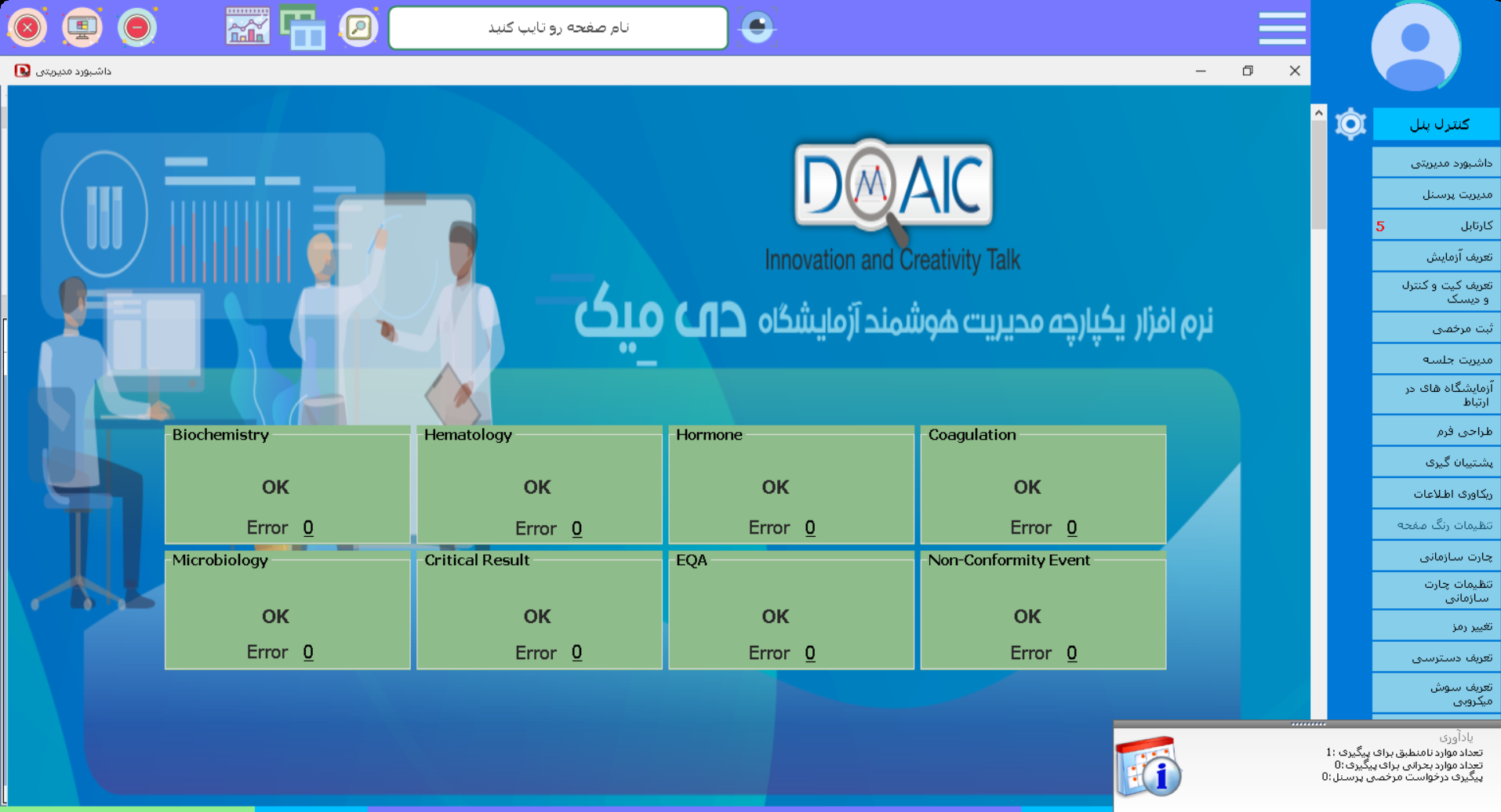Minimize the dashboard window
Image resolution: width=1501 pixels, height=812 pixels.
(x=1201, y=71)
